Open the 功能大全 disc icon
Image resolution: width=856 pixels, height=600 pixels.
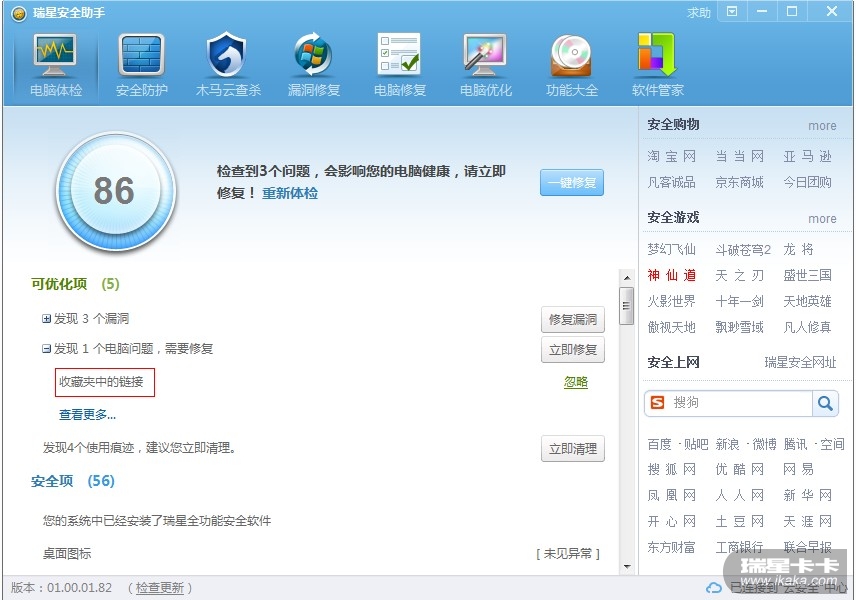click(x=571, y=55)
